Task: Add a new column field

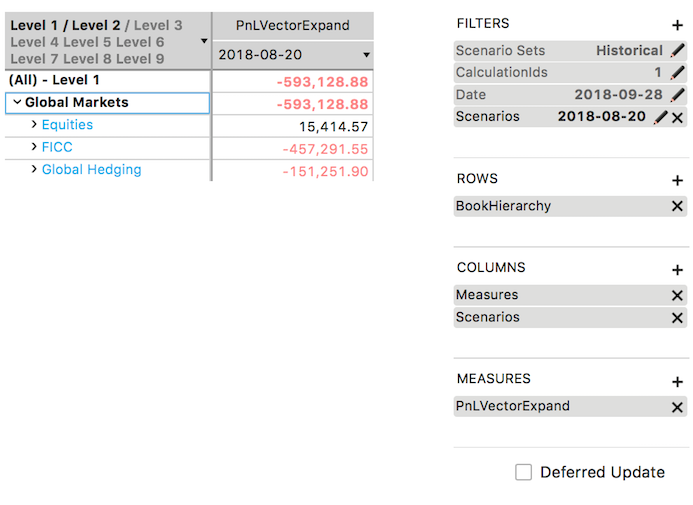Action: click(x=677, y=270)
